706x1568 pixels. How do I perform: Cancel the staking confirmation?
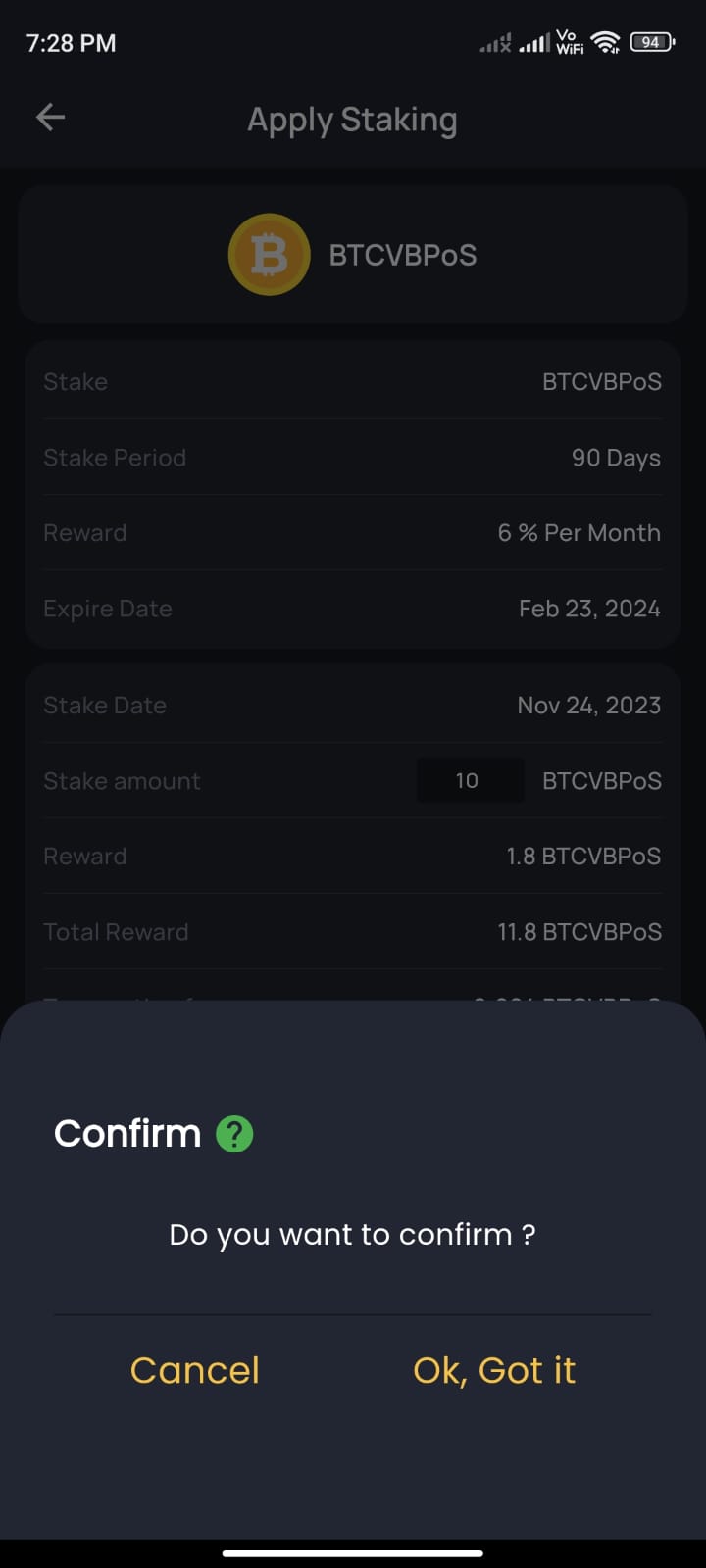[x=195, y=1370]
